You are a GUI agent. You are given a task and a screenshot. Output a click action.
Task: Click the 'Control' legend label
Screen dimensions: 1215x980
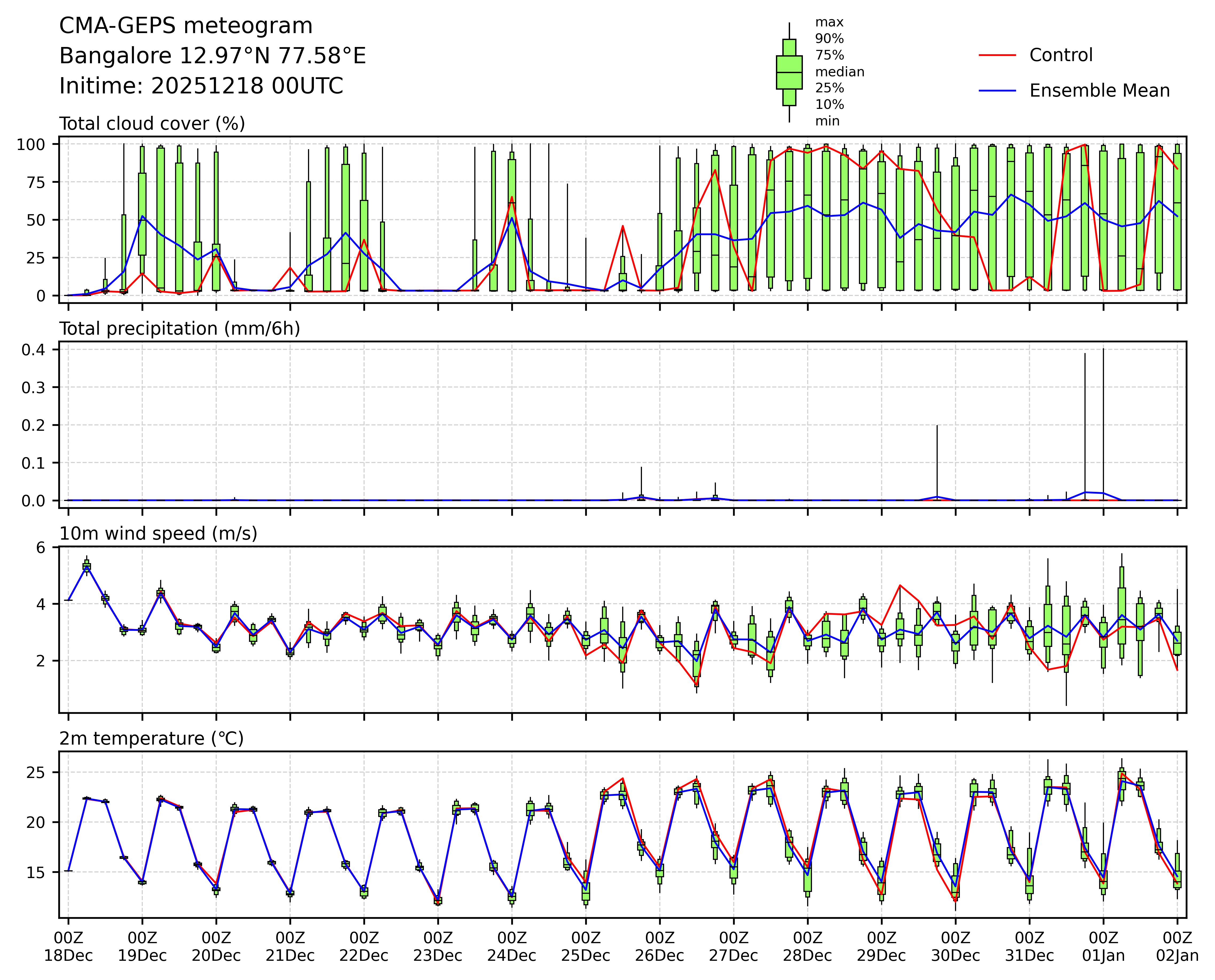point(1061,55)
